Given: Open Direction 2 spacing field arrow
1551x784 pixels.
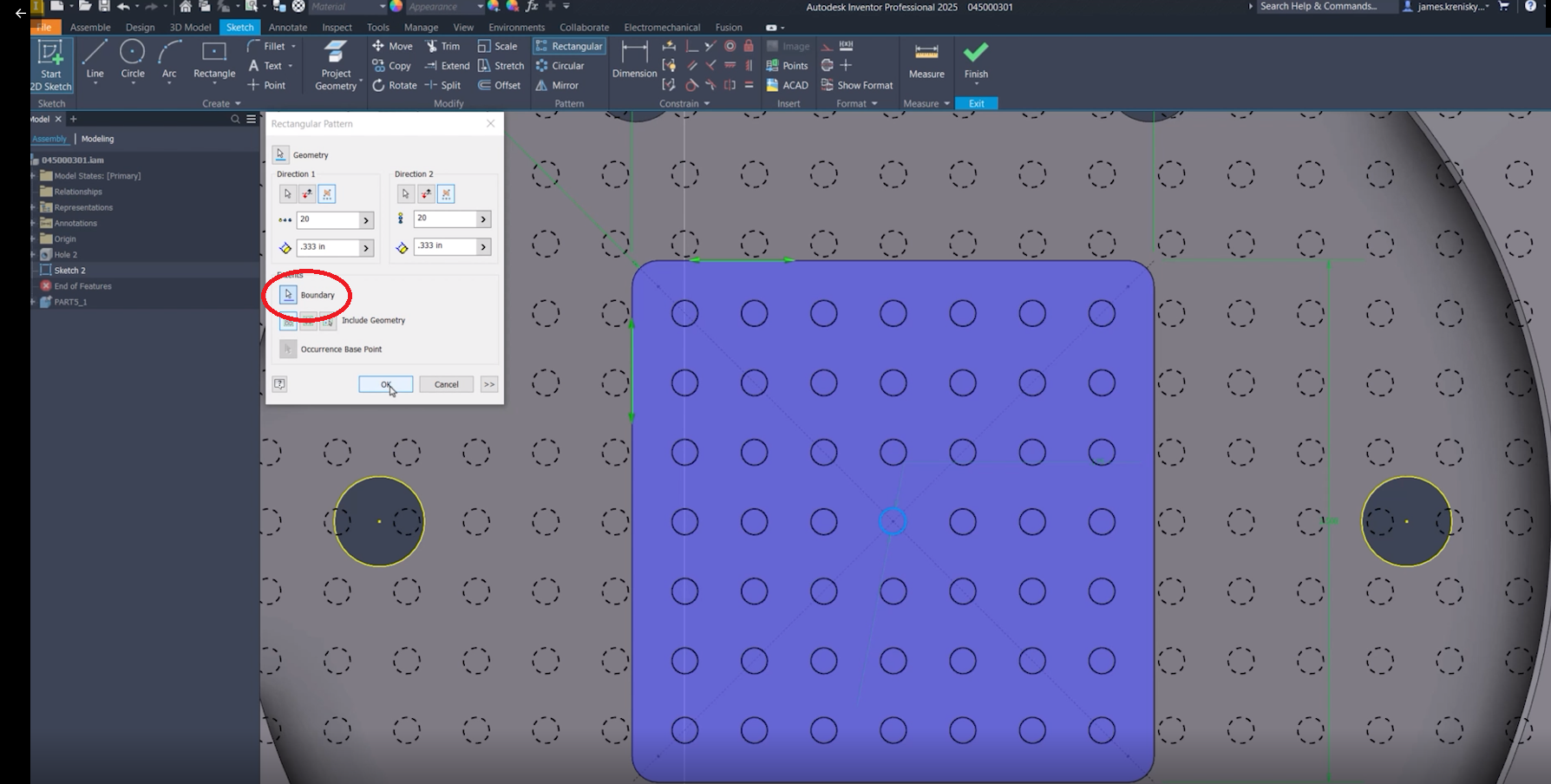Looking at the screenshot, I should coord(484,247).
